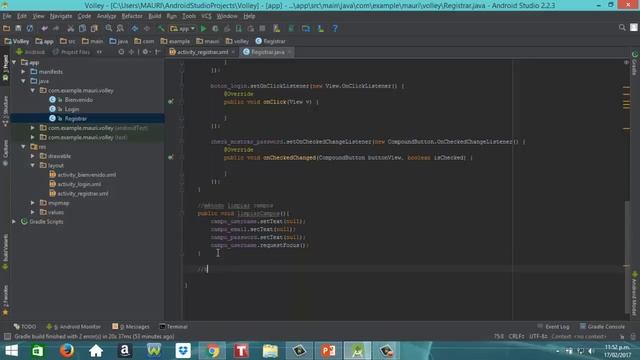Screen dimensions: 640x360
Task: Open the Gradle Console
Action: click(x=602, y=327)
